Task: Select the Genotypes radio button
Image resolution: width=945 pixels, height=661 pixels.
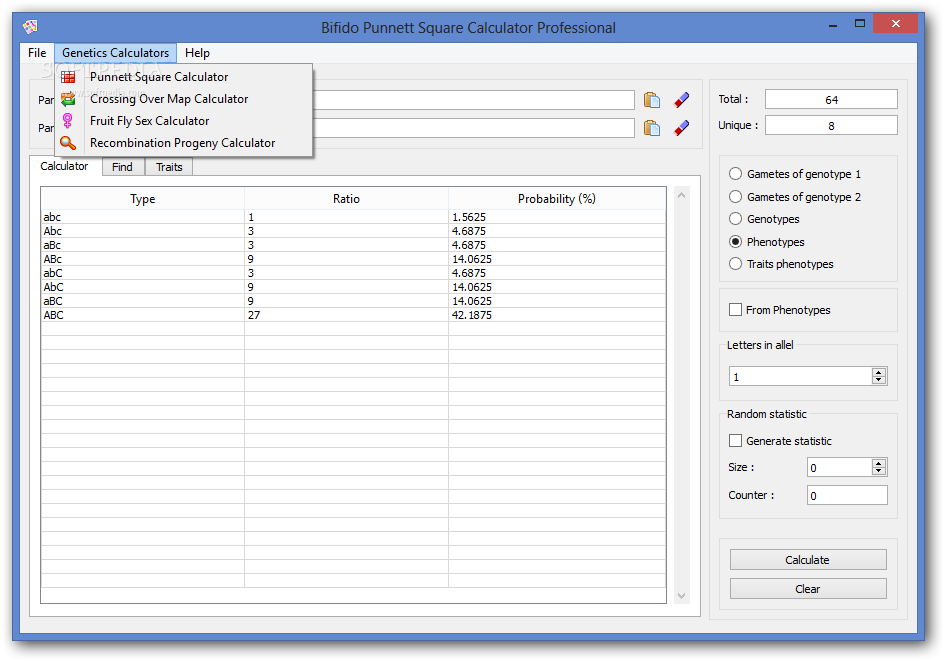Action: click(735, 219)
